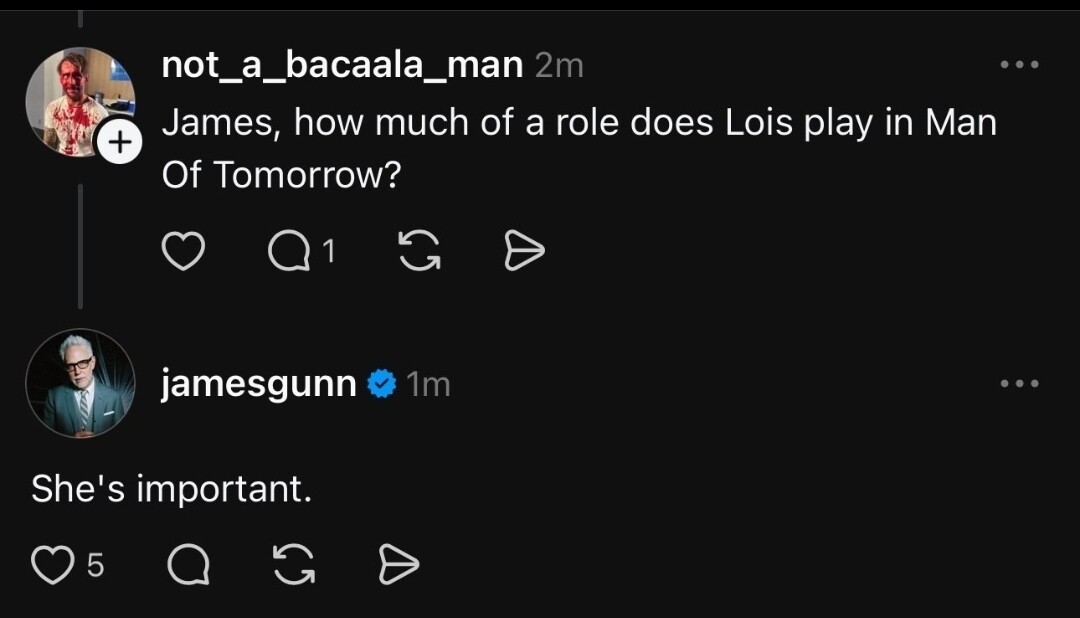Viewport: 1080px width, 618px height.
Task: Share jamesgunn's reply with send icon
Action: [x=398, y=566]
